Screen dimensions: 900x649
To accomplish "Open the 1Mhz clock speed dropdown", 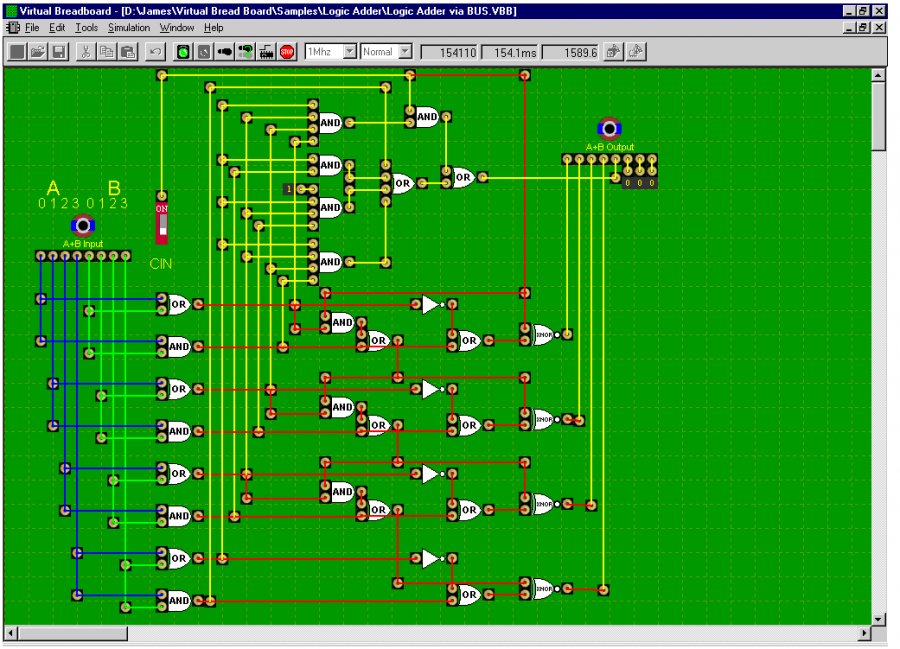I will 350,52.
